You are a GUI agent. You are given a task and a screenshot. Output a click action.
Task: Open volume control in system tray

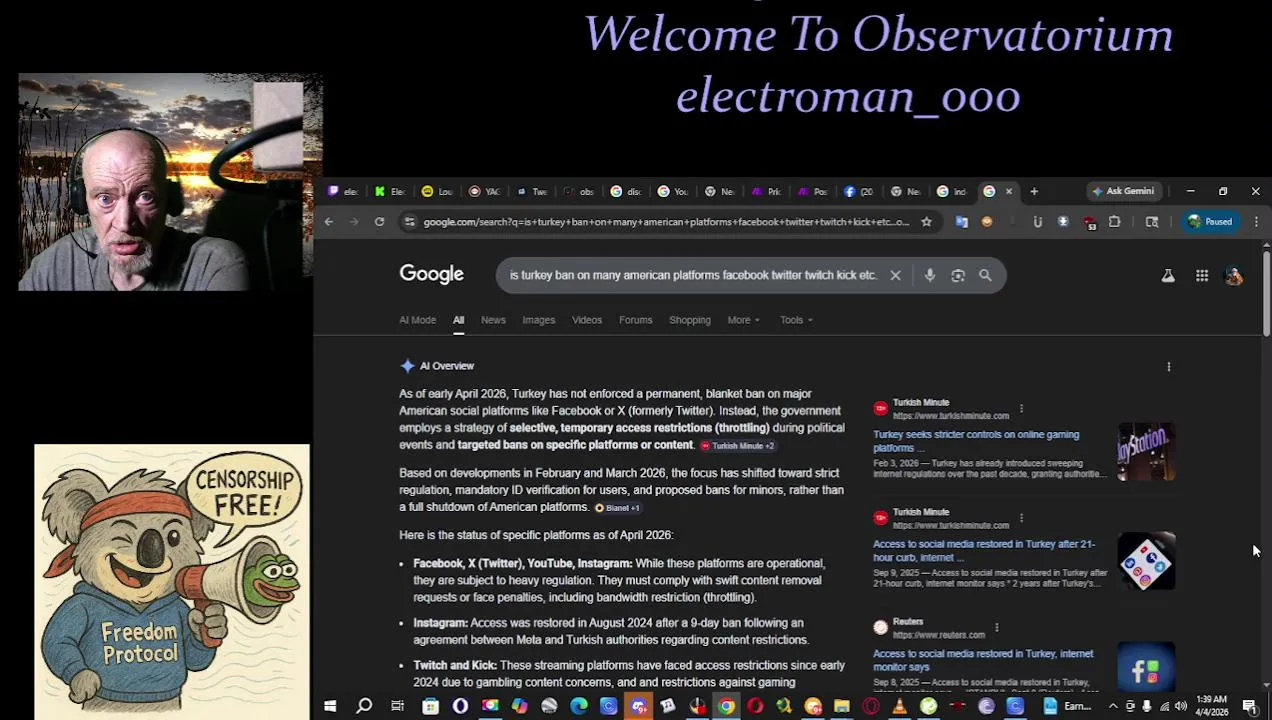1181,706
